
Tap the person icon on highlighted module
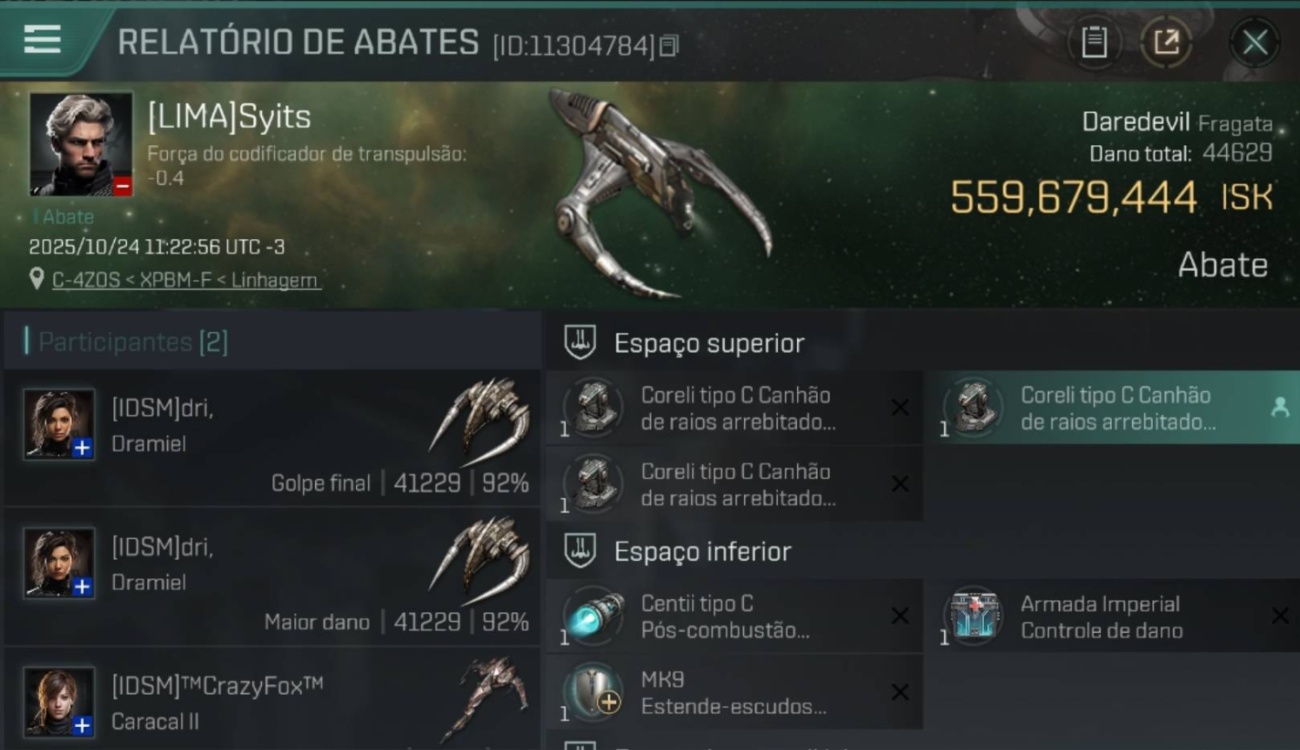pyautogui.click(x=1279, y=407)
